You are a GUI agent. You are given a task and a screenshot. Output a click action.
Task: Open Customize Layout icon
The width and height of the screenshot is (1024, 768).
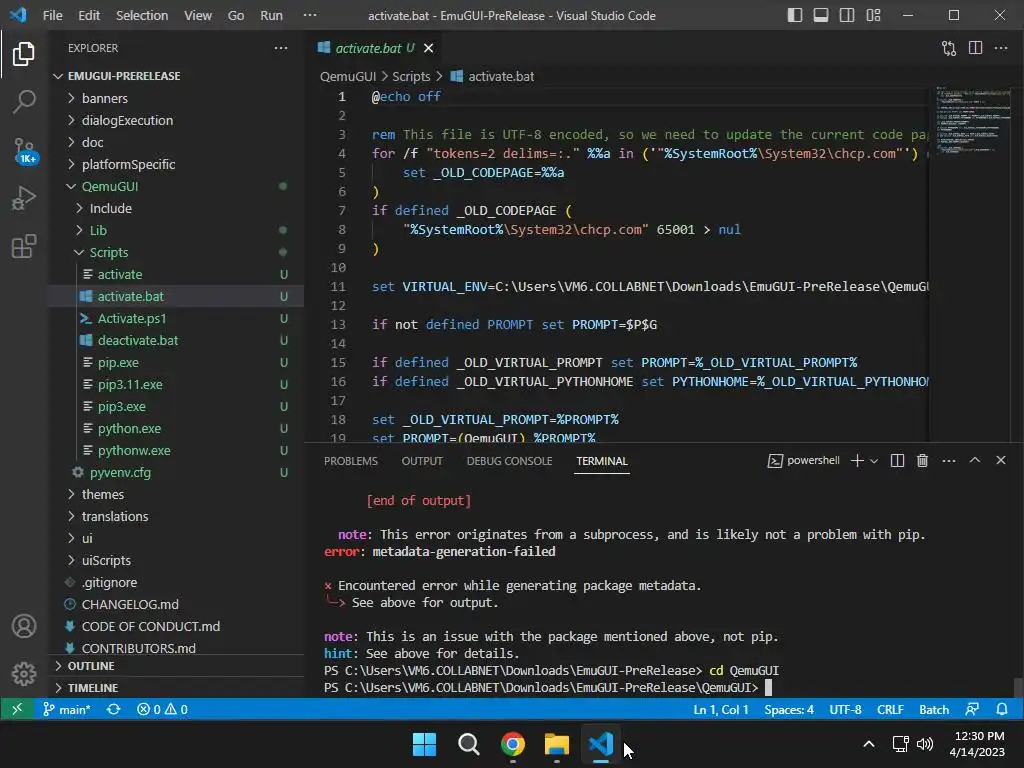[873, 15]
